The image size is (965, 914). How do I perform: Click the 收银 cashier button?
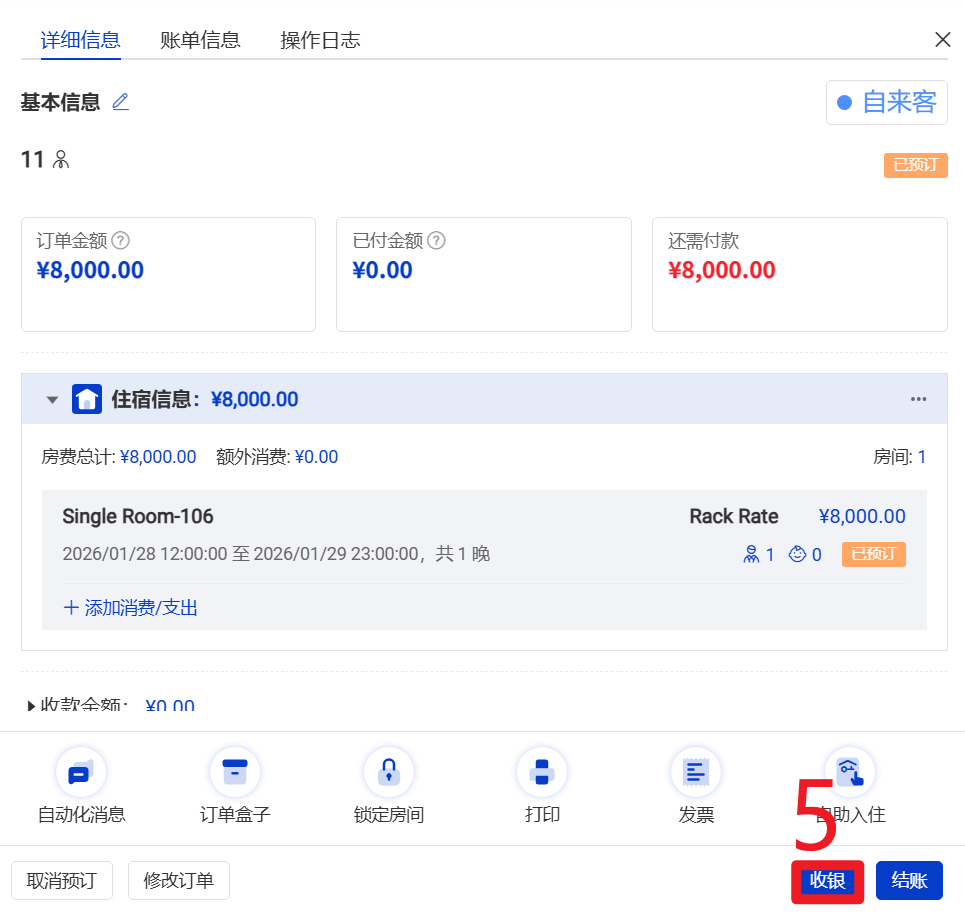(827, 881)
